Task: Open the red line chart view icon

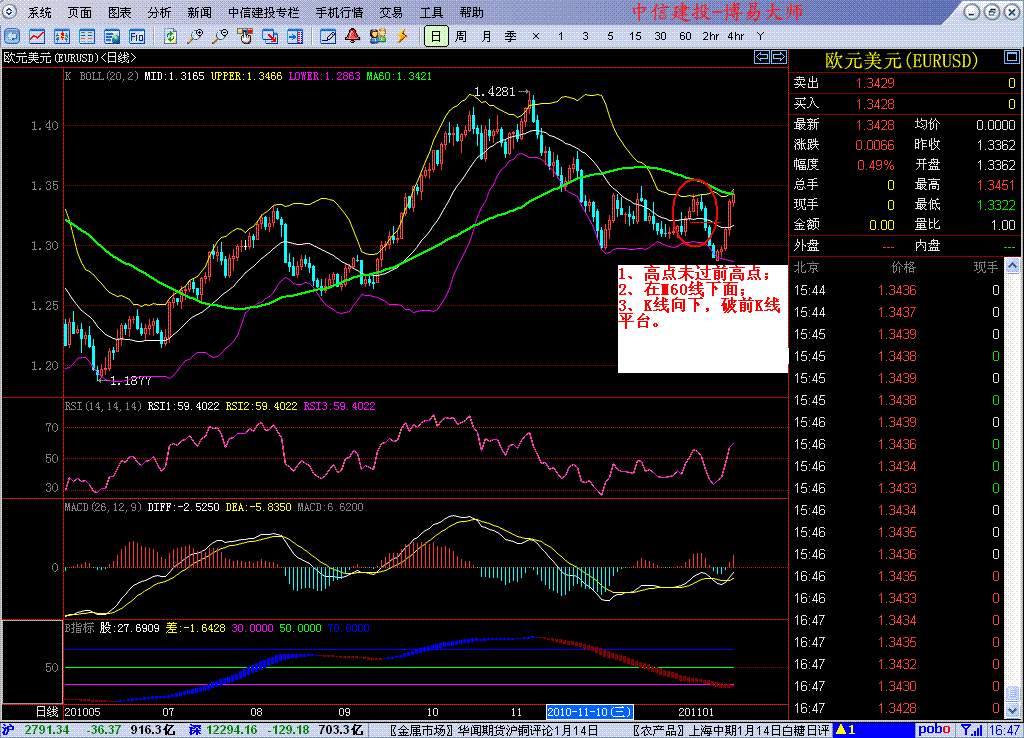Action: pos(37,37)
